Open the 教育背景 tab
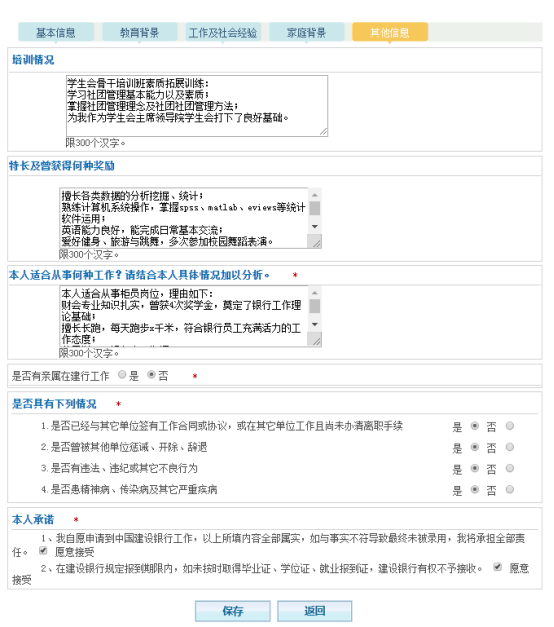The width and height of the screenshot is (554, 627). [140, 32]
